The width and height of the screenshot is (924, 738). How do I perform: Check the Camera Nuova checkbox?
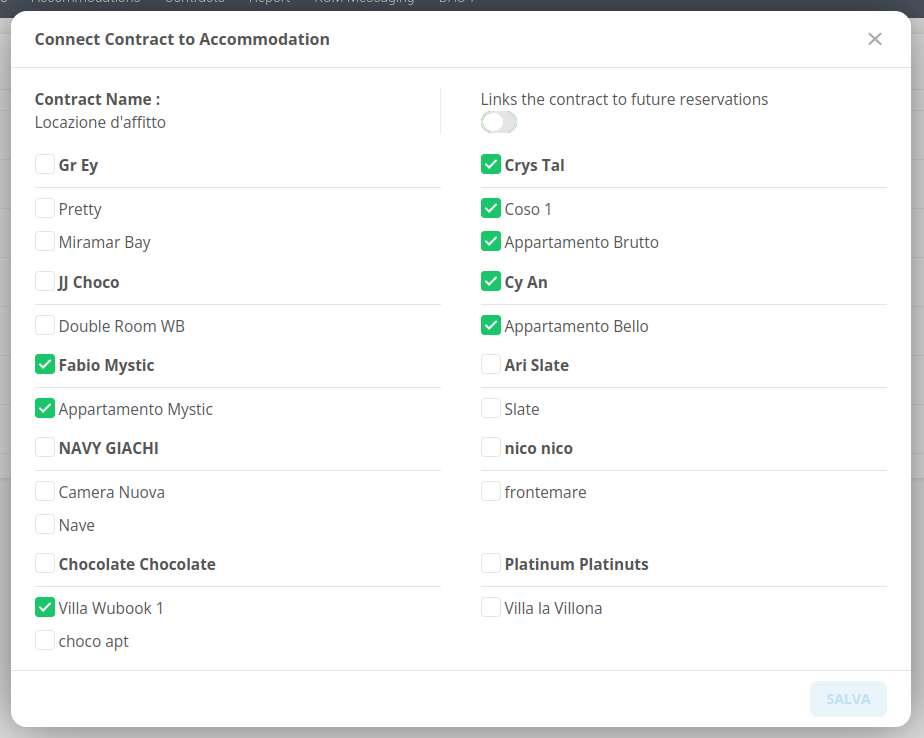[x=45, y=491]
